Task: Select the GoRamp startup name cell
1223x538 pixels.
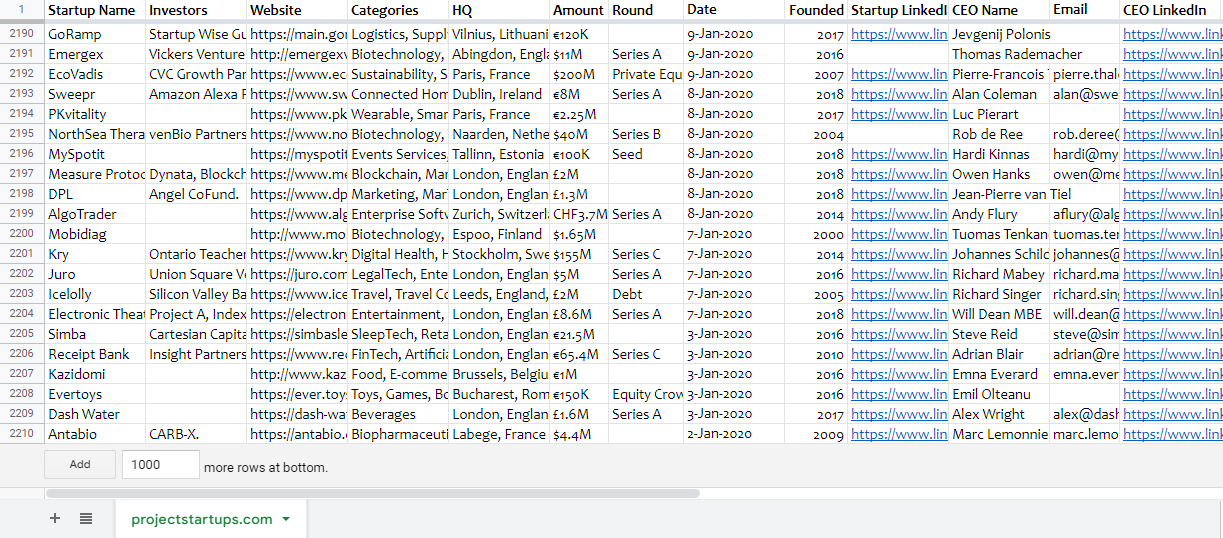Action: (x=95, y=34)
